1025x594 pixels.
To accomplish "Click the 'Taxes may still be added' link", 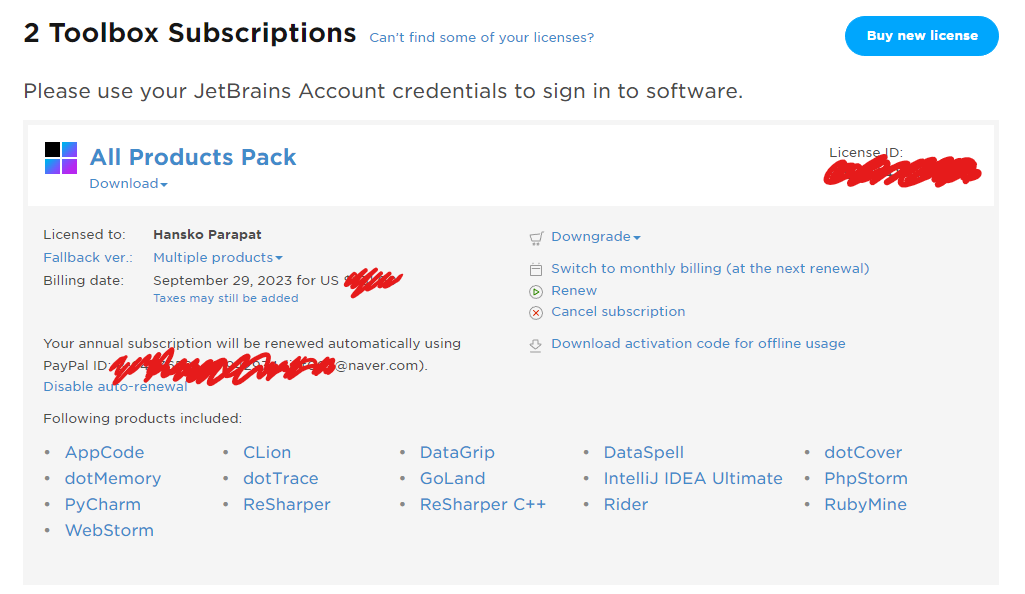I will pos(226,298).
